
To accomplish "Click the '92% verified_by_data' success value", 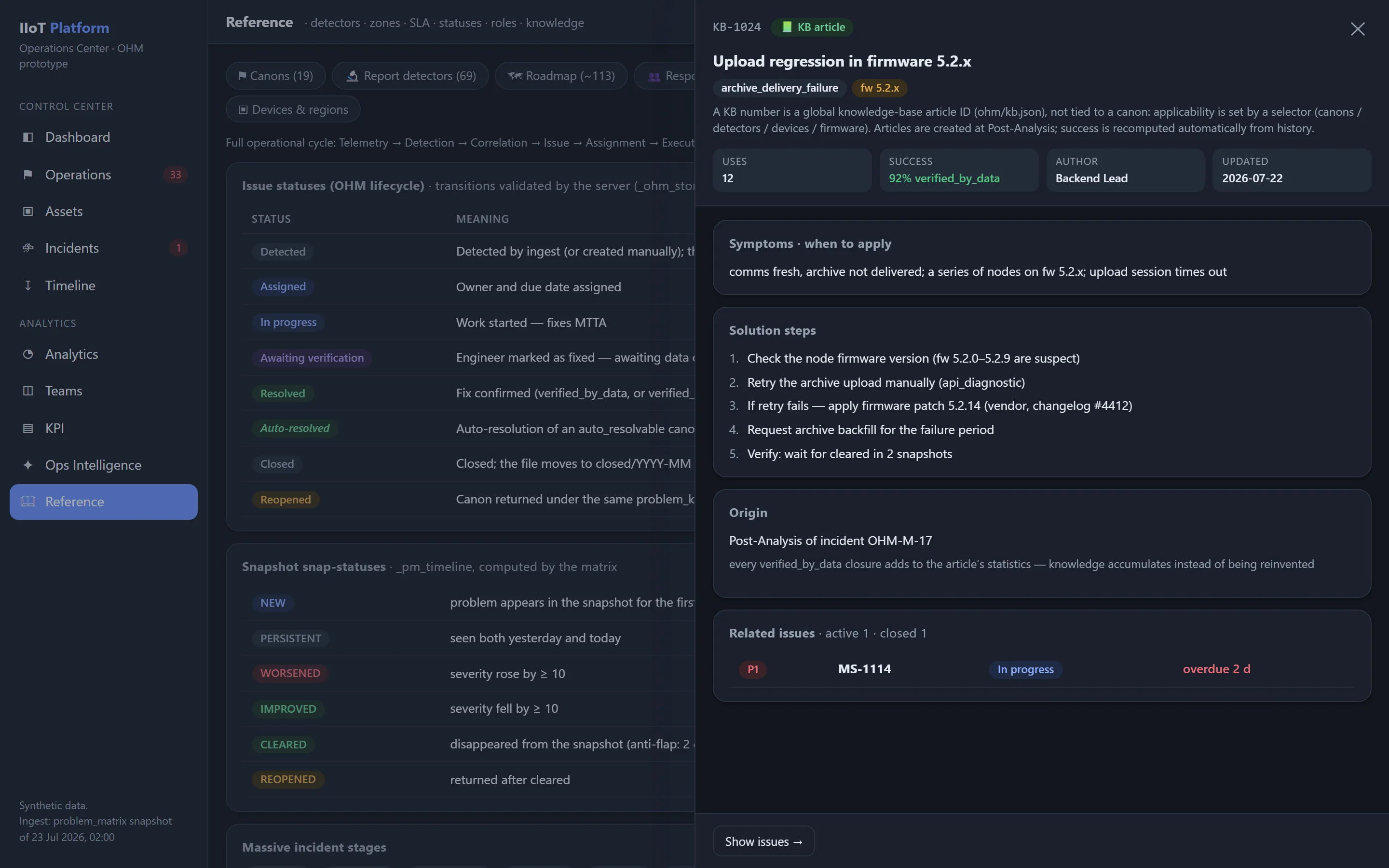I will pos(944,178).
